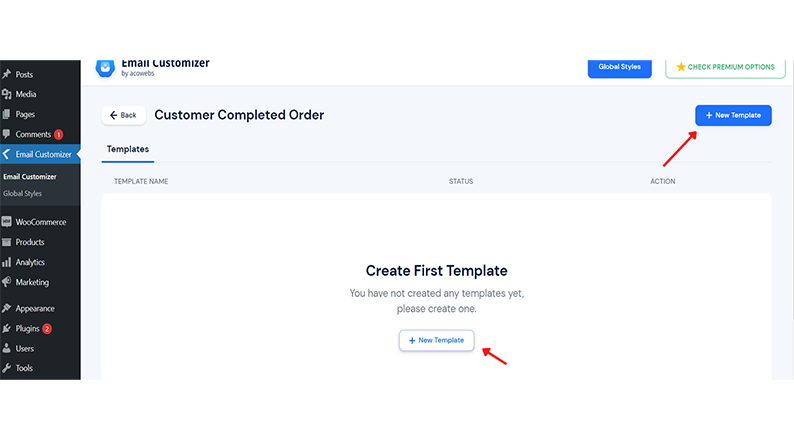Click the Check Premium Options button
The width and height of the screenshot is (794, 440).
click(725, 67)
